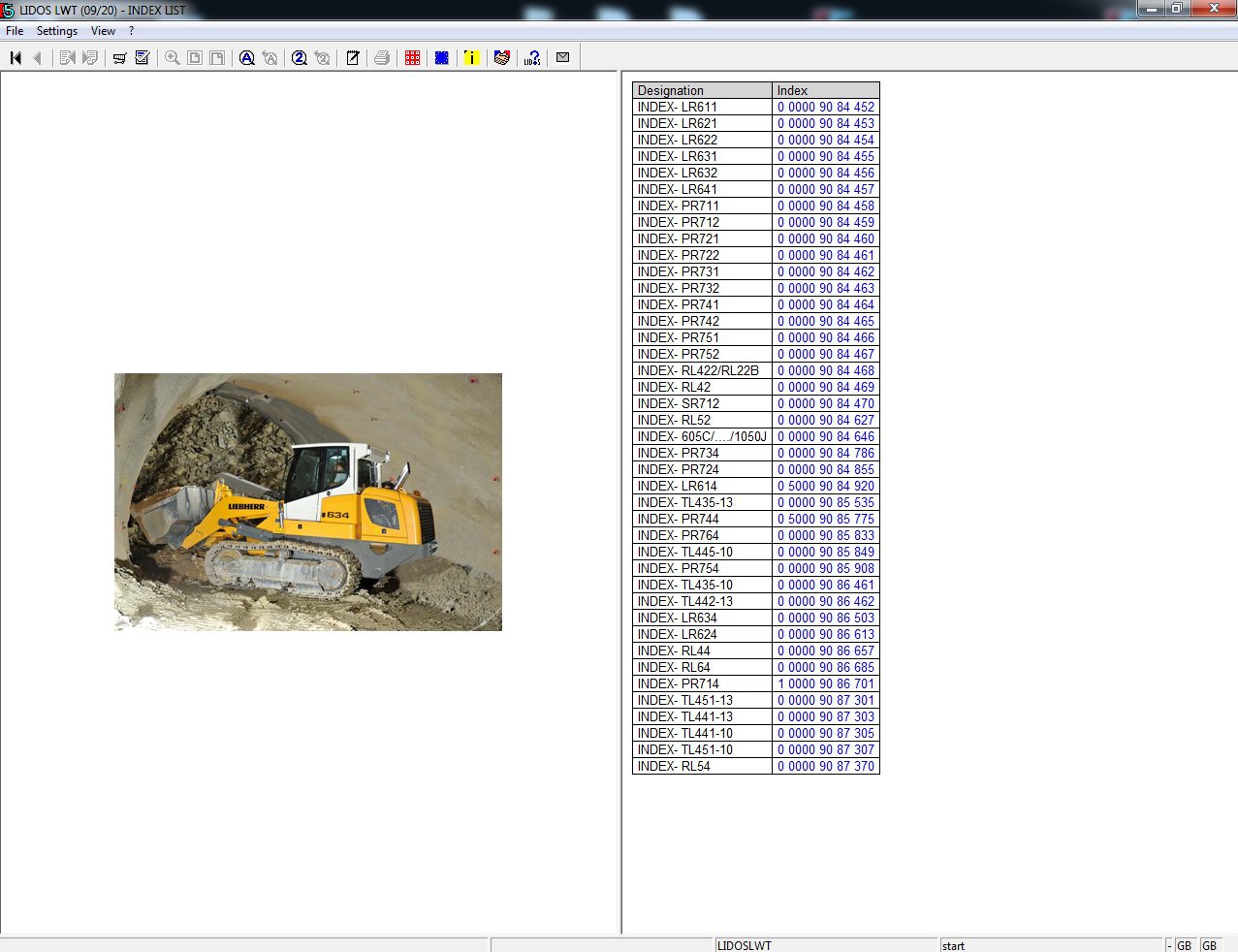The height and width of the screenshot is (952, 1238).
Task: Click the yellow information icon
Action: point(471,58)
